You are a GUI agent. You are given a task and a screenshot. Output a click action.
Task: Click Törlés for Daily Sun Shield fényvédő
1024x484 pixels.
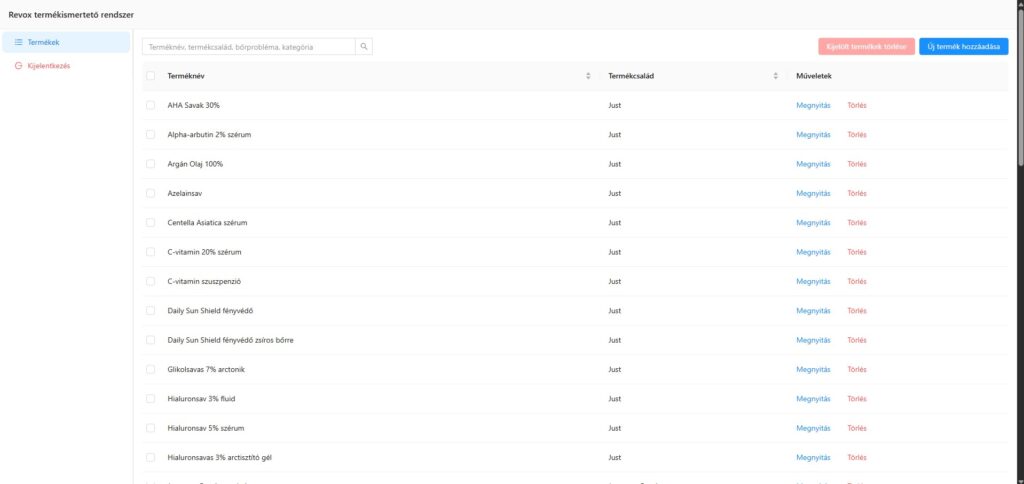click(x=857, y=311)
